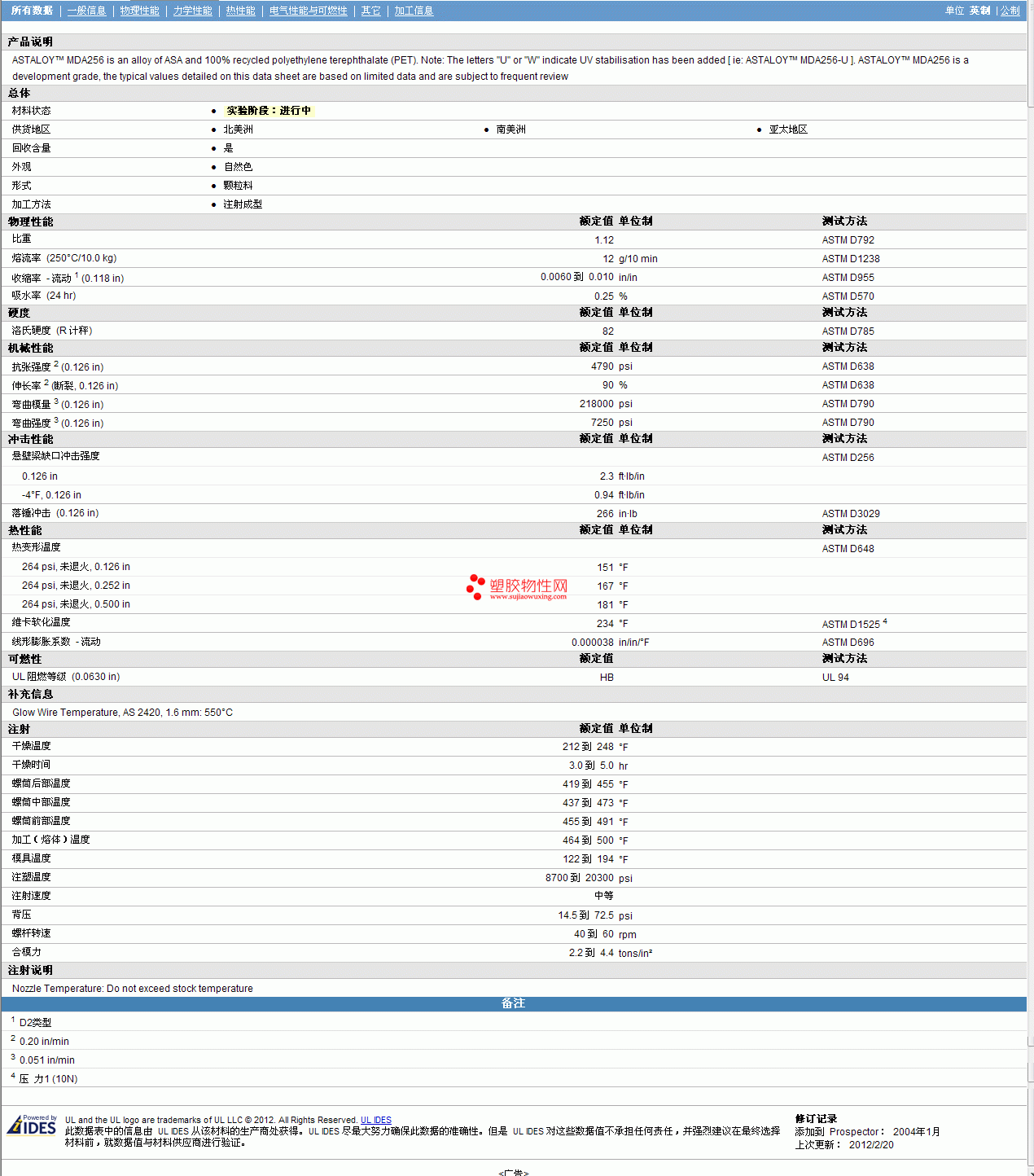Screen dimensions: 1034x1176
Task: Click the ASTM D256 test method
Action: point(848,458)
